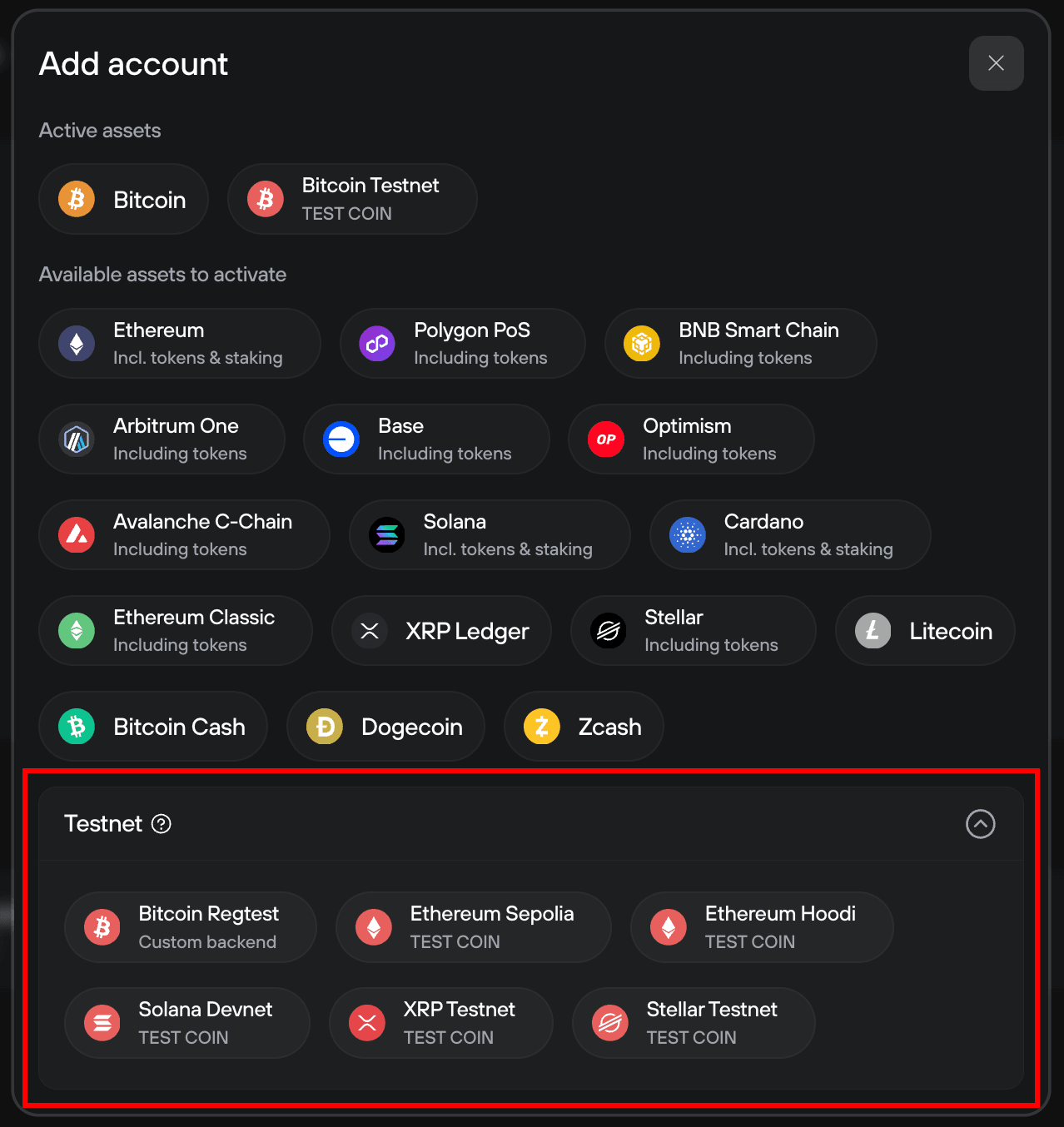Open the Testnet help tooltip icon
Image resolution: width=1064 pixels, height=1127 pixels.
pyautogui.click(x=162, y=824)
